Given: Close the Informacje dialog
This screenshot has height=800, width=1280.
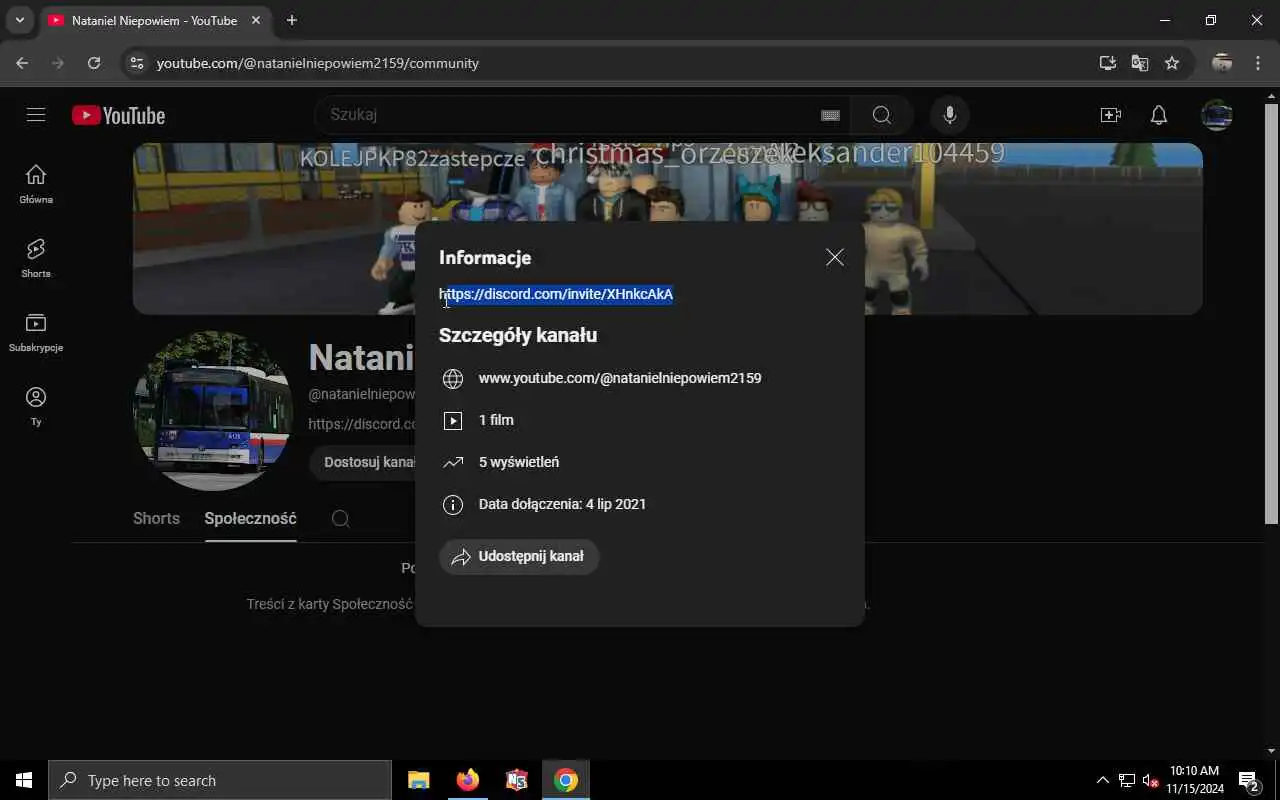Looking at the screenshot, I should click(835, 258).
